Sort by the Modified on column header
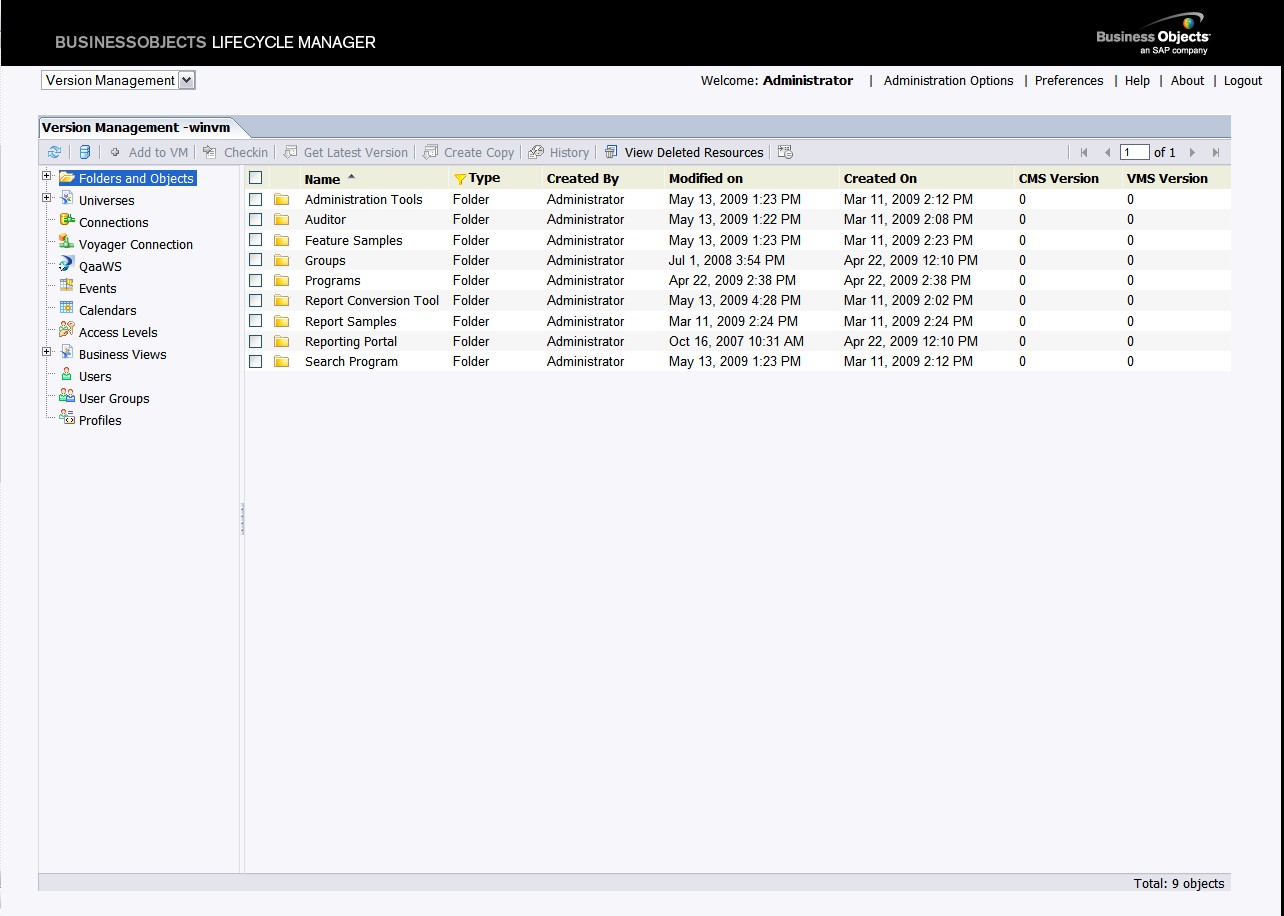This screenshot has height=916, width=1284. pos(706,179)
